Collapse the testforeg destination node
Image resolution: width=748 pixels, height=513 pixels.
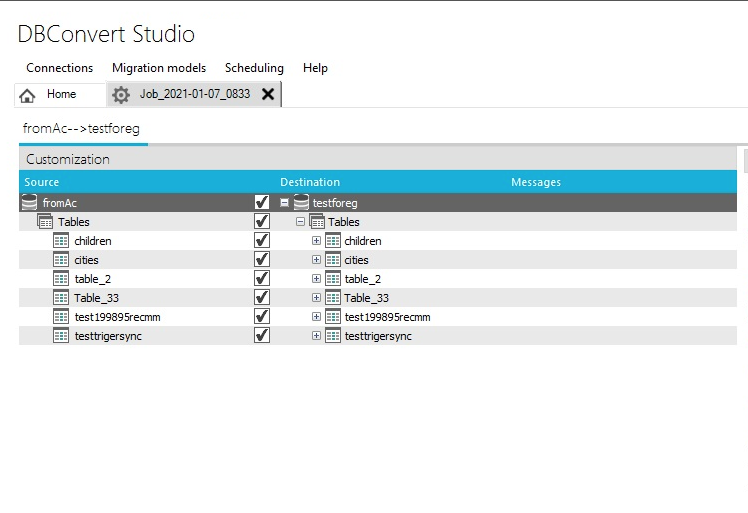285,203
